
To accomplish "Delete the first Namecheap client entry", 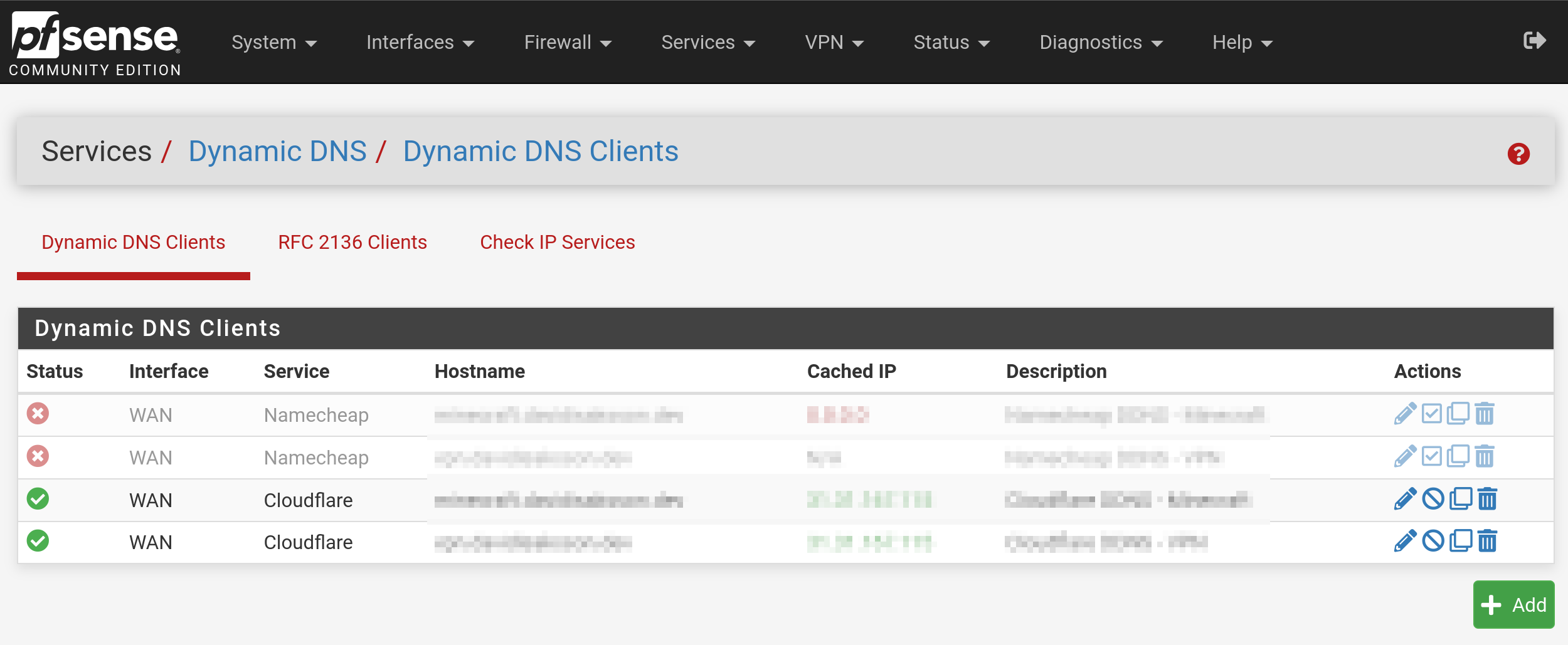I will [x=1485, y=414].
